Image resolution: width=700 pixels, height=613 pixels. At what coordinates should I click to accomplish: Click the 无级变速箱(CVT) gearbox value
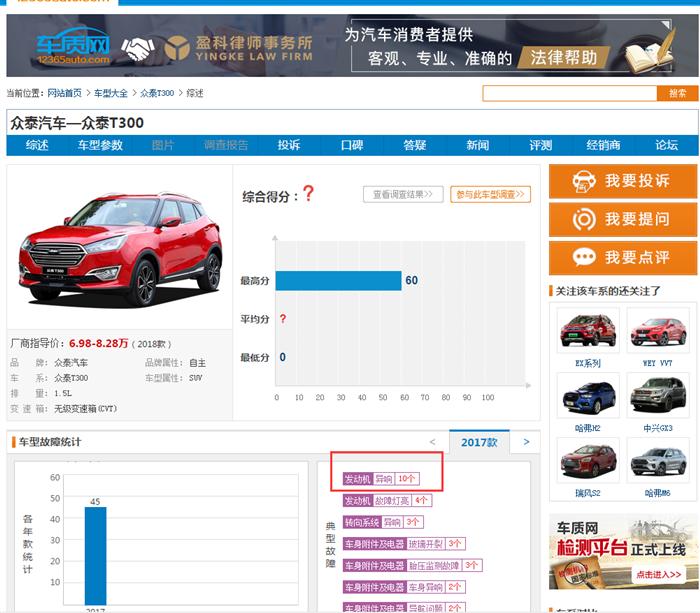click(x=85, y=409)
